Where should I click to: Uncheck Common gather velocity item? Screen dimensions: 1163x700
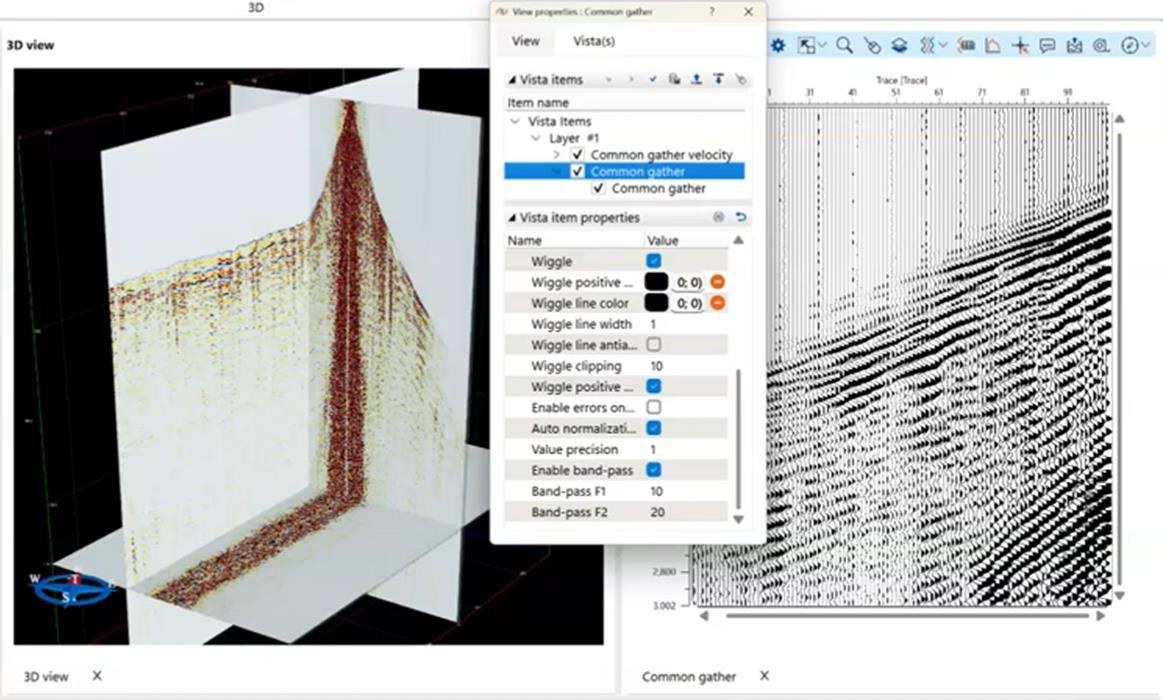coord(577,154)
